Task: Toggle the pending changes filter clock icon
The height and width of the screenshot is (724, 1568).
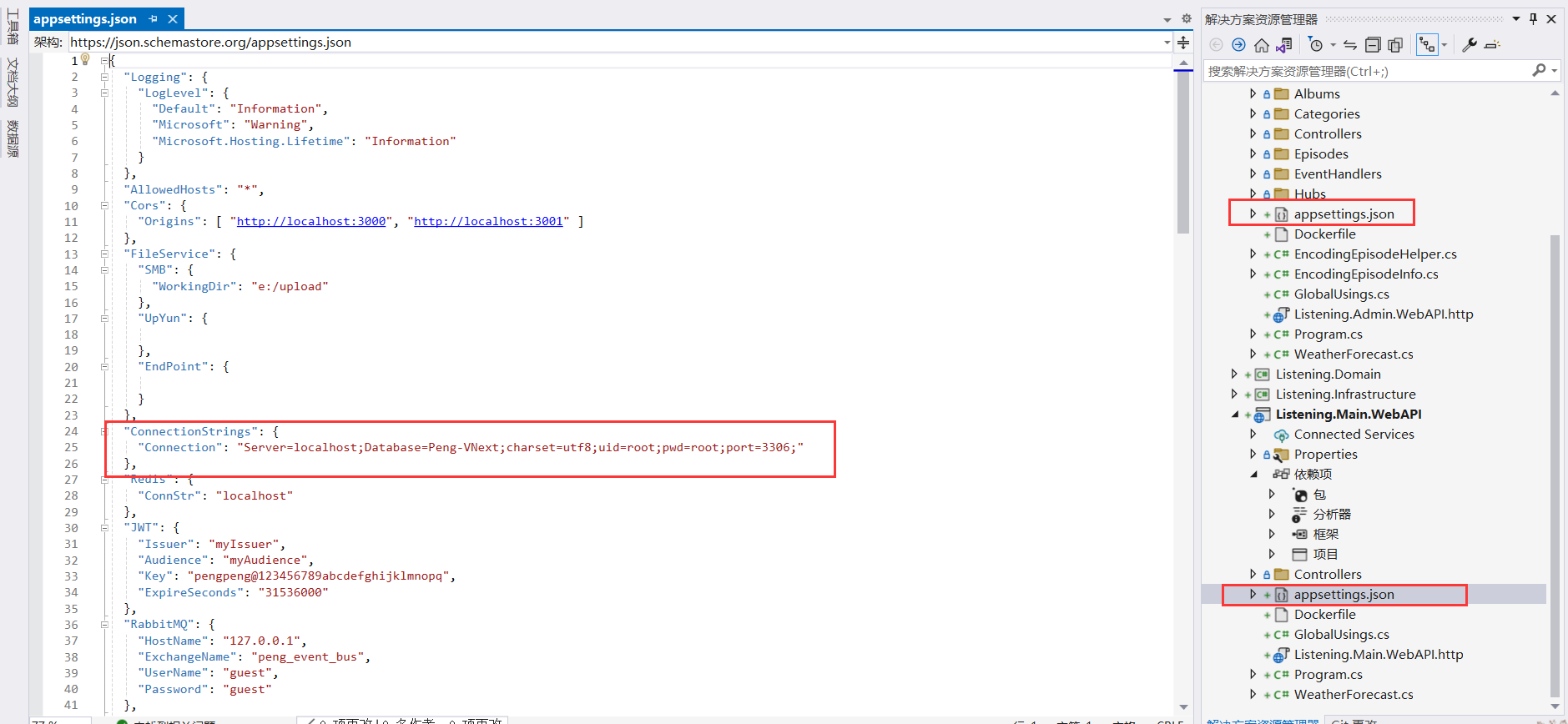Action: pyautogui.click(x=1316, y=45)
